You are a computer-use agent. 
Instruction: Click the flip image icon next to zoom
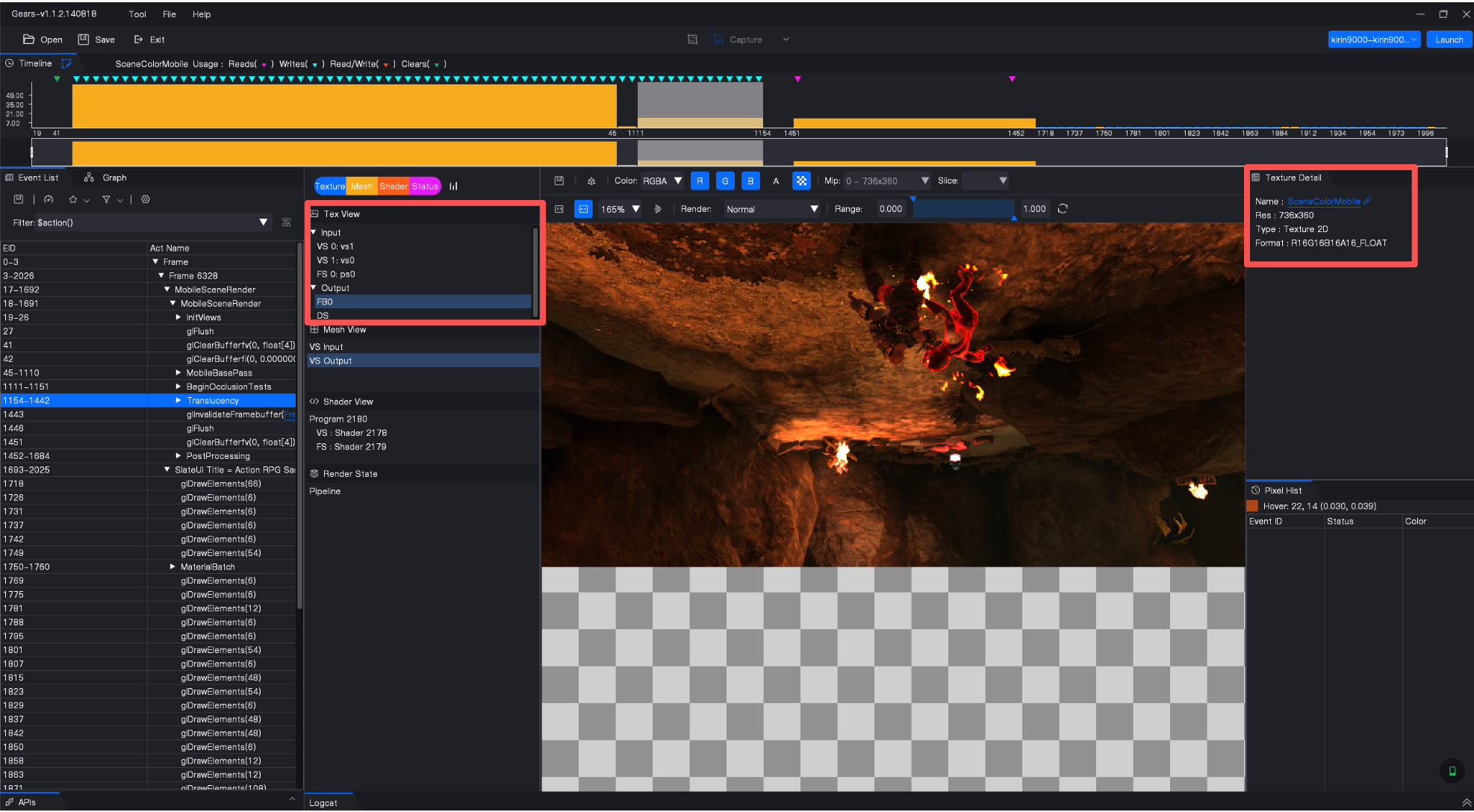click(658, 209)
